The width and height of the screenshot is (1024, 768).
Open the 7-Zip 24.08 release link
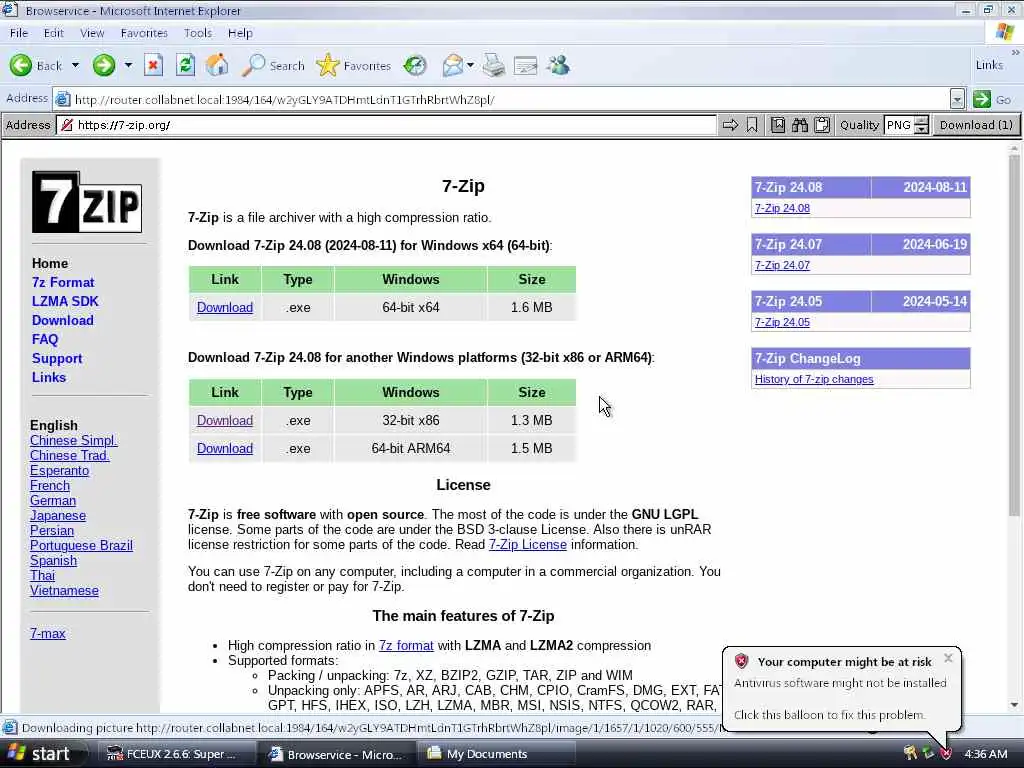tap(782, 208)
